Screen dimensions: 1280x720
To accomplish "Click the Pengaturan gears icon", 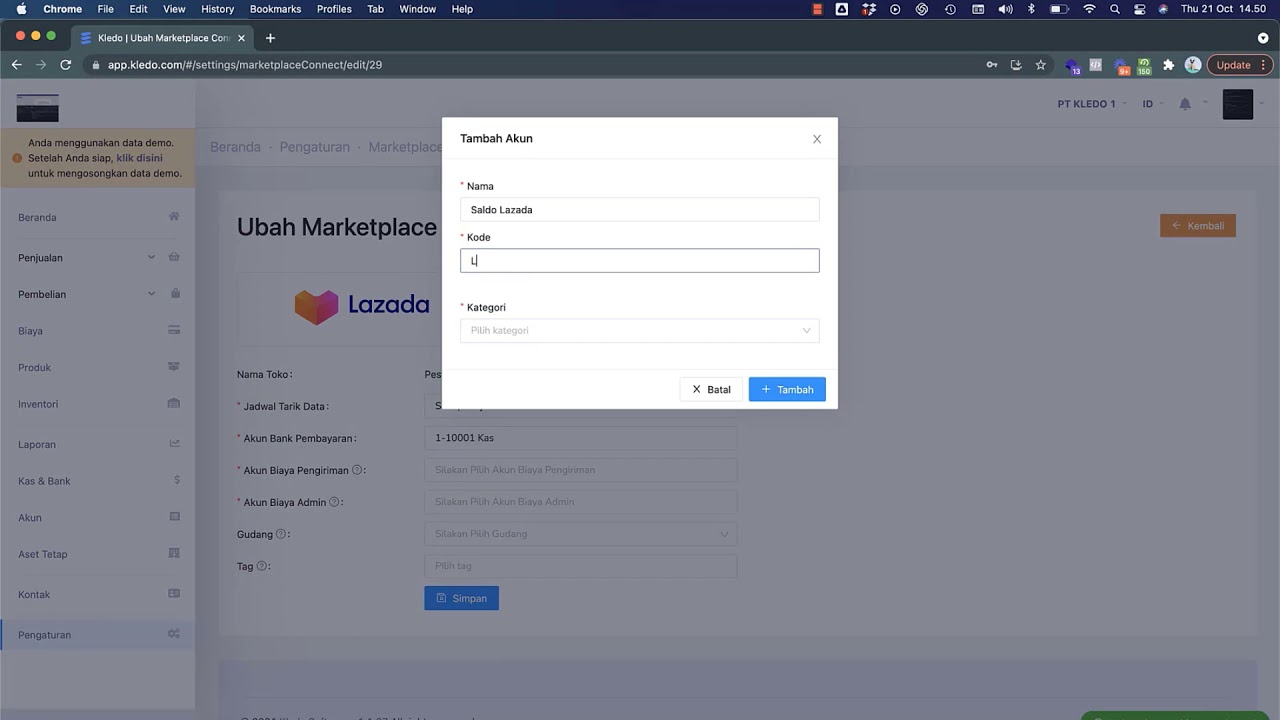I will (x=174, y=634).
